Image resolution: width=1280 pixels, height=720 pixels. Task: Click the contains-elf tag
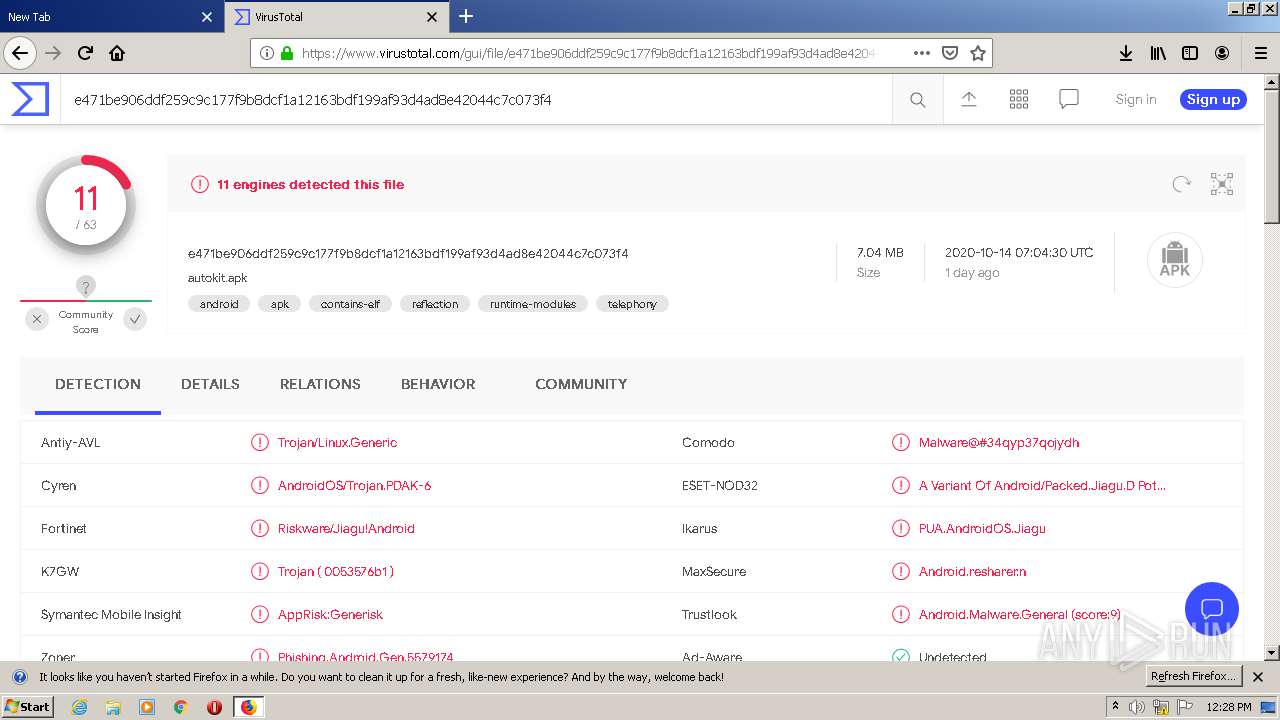pyautogui.click(x=350, y=304)
